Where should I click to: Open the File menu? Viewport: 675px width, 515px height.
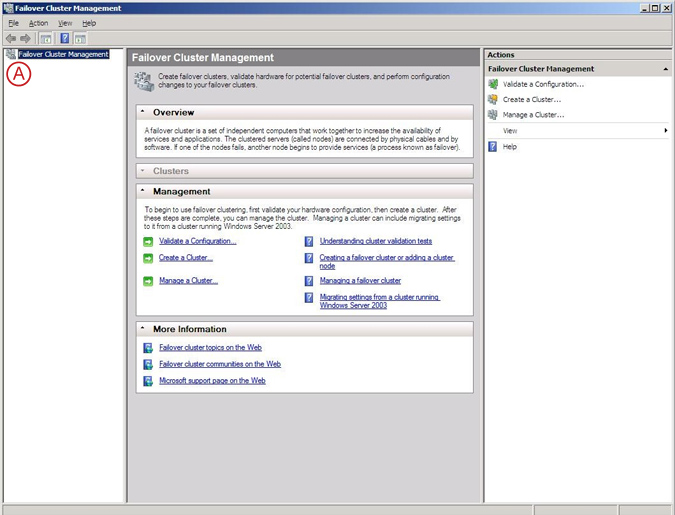click(13, 23)
